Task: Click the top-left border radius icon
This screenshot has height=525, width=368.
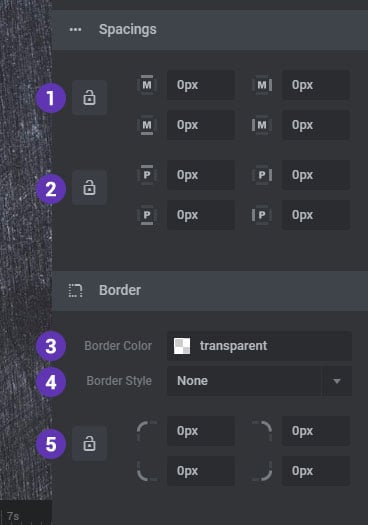Action: point(147,431)
